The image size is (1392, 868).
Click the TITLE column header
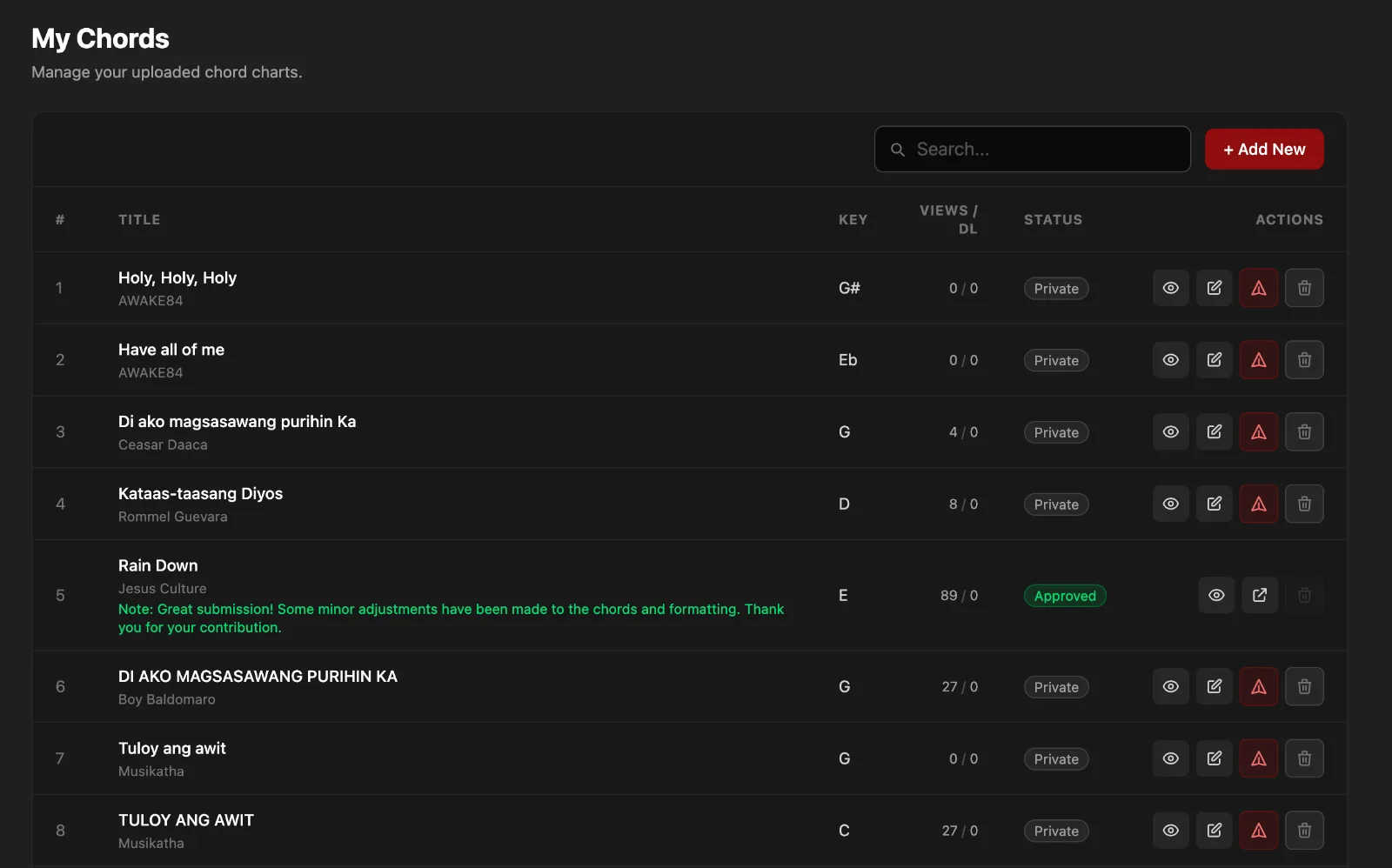pos(139,220)
